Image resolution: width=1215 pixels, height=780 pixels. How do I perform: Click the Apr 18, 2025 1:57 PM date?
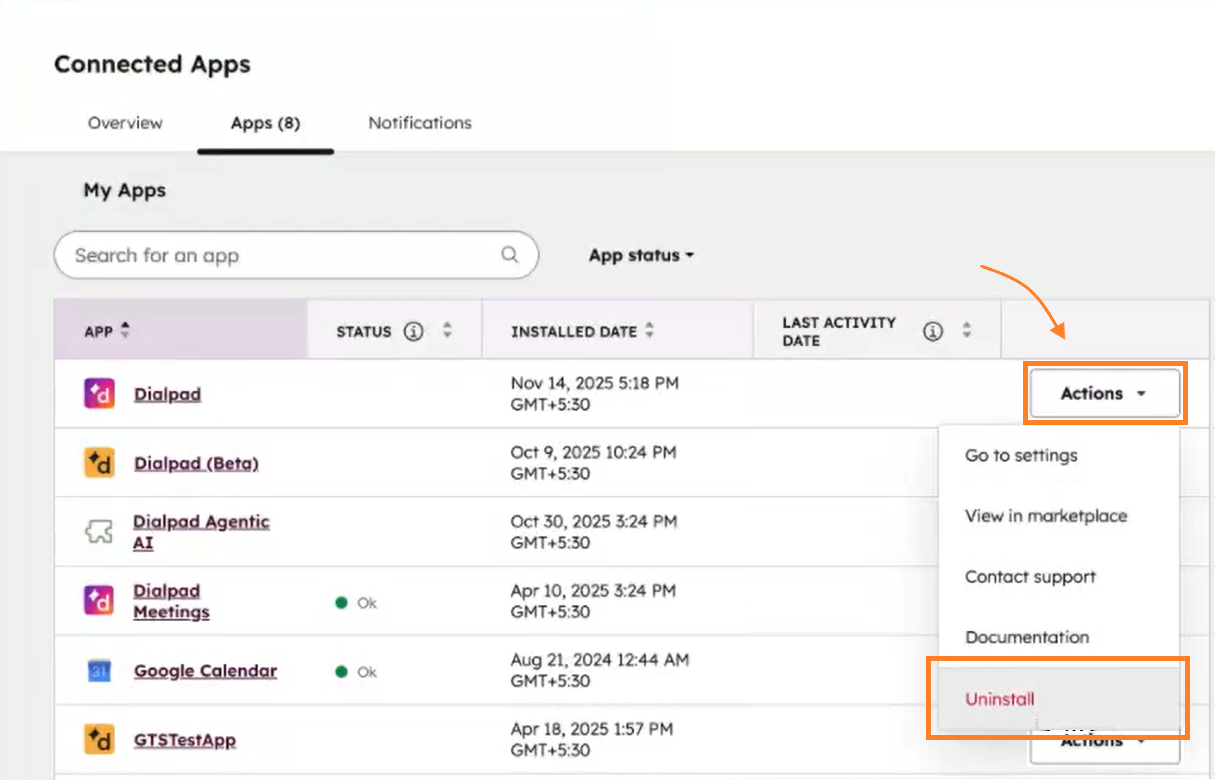[592, 739]
